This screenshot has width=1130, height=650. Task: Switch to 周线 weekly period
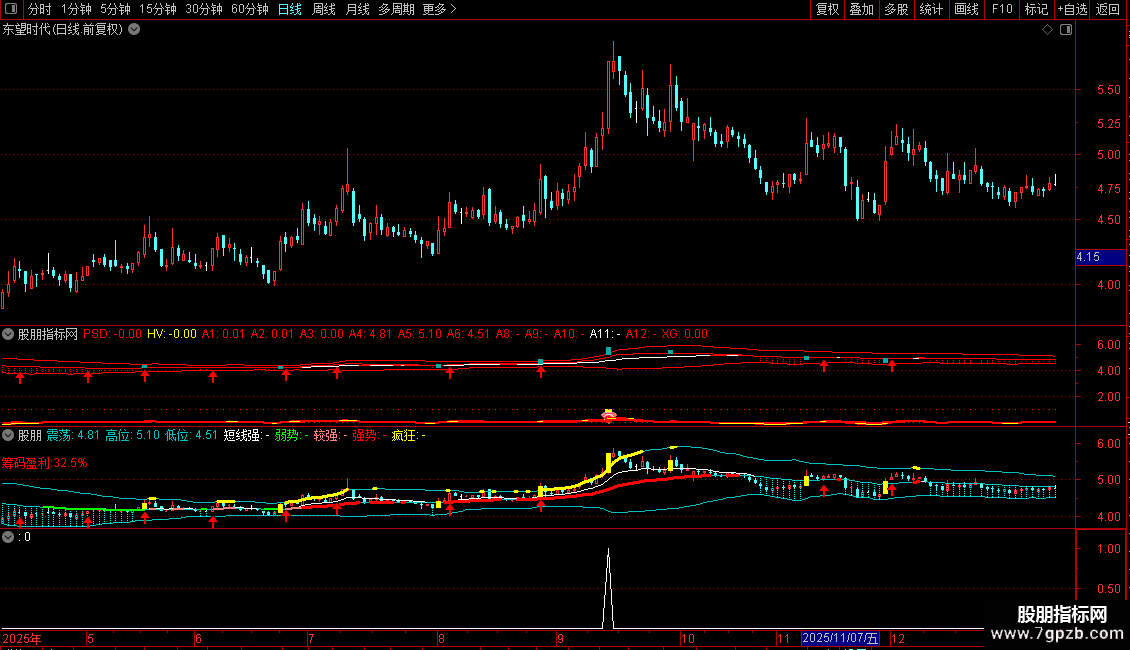pos(324,9)
